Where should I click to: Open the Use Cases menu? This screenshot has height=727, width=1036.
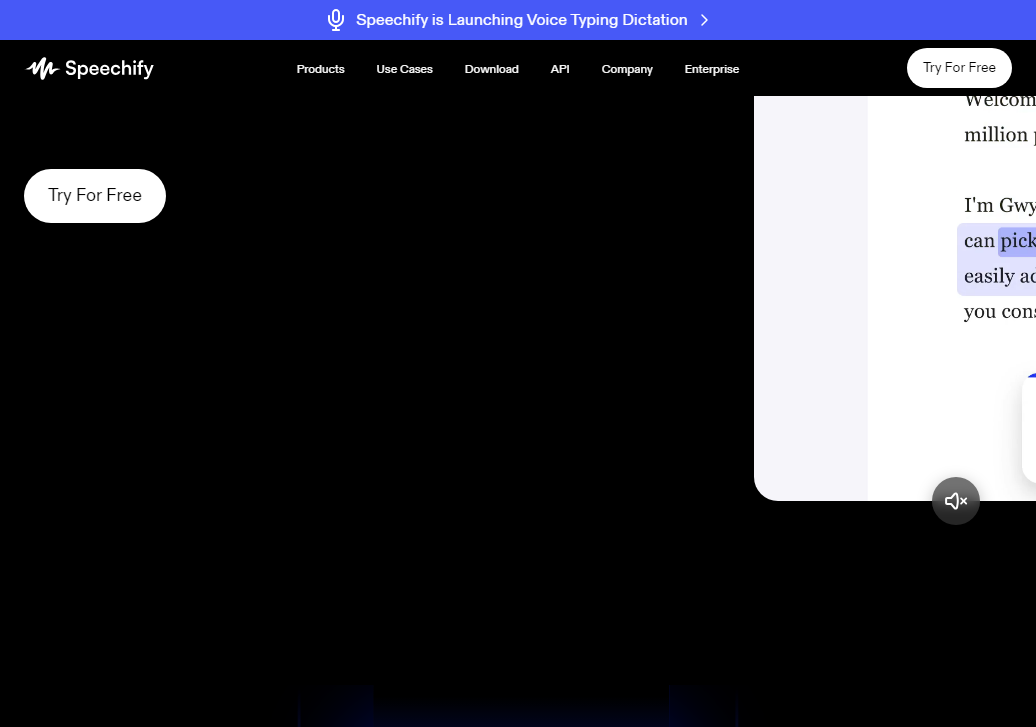click(x=404, y=69)
